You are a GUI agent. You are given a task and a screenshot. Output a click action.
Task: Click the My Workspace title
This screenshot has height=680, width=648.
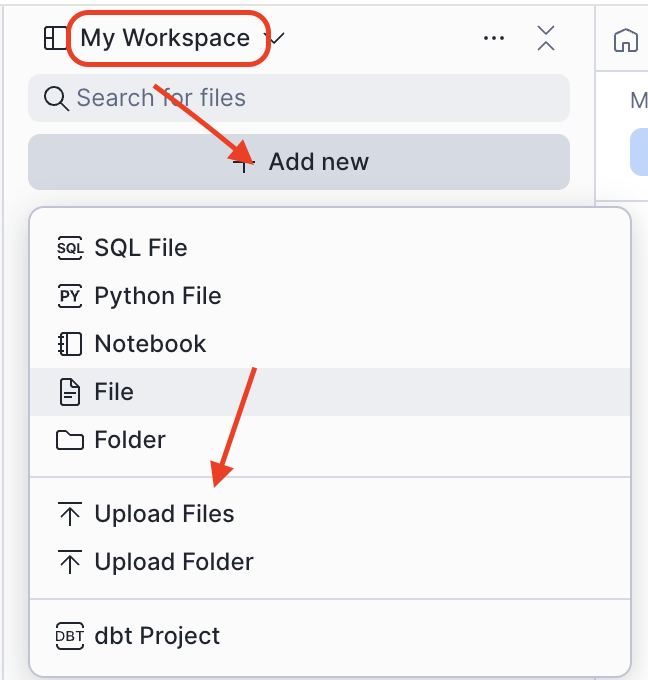(x=165, y=38)
